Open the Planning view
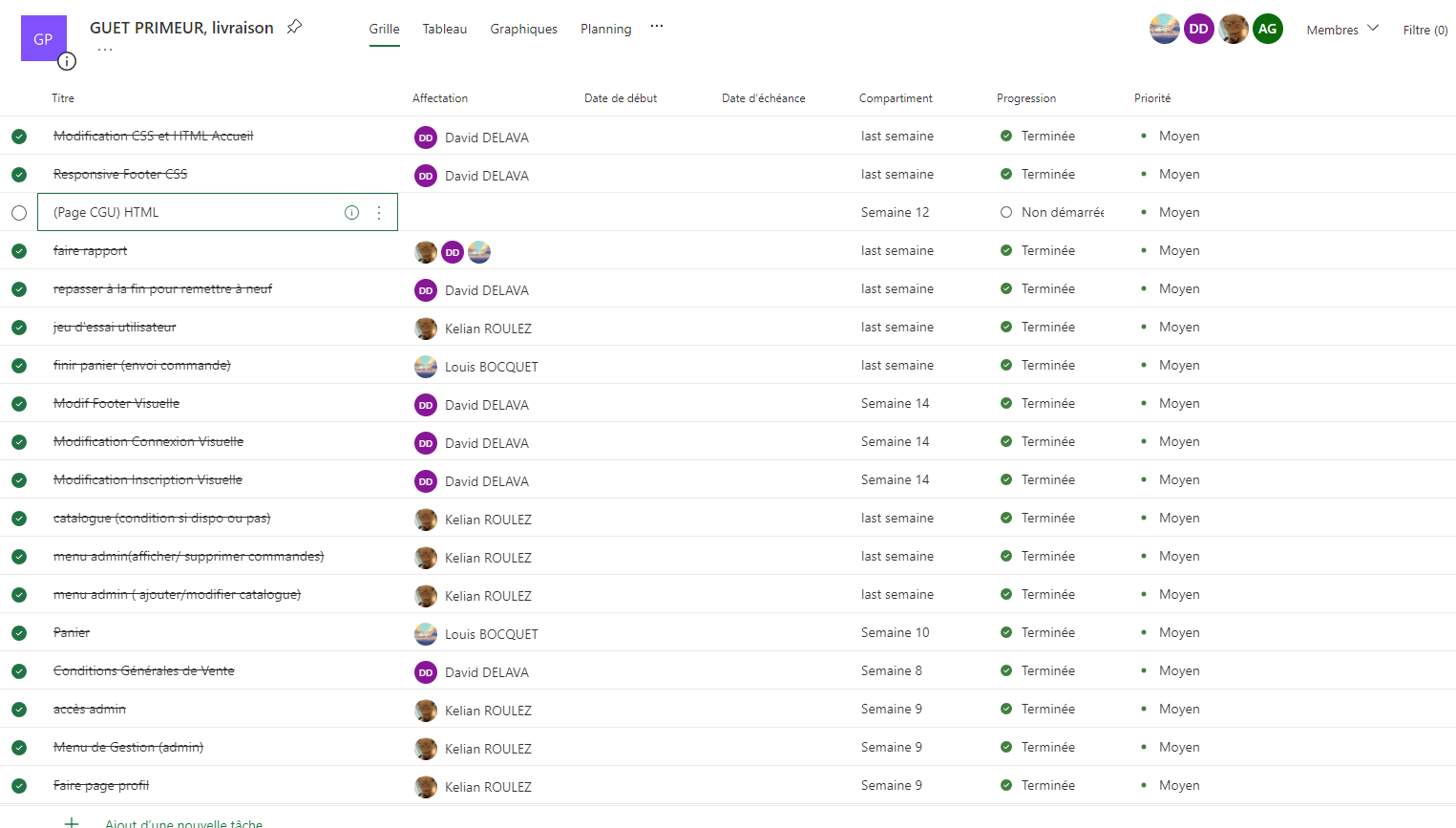 click(x=605, y=29)
